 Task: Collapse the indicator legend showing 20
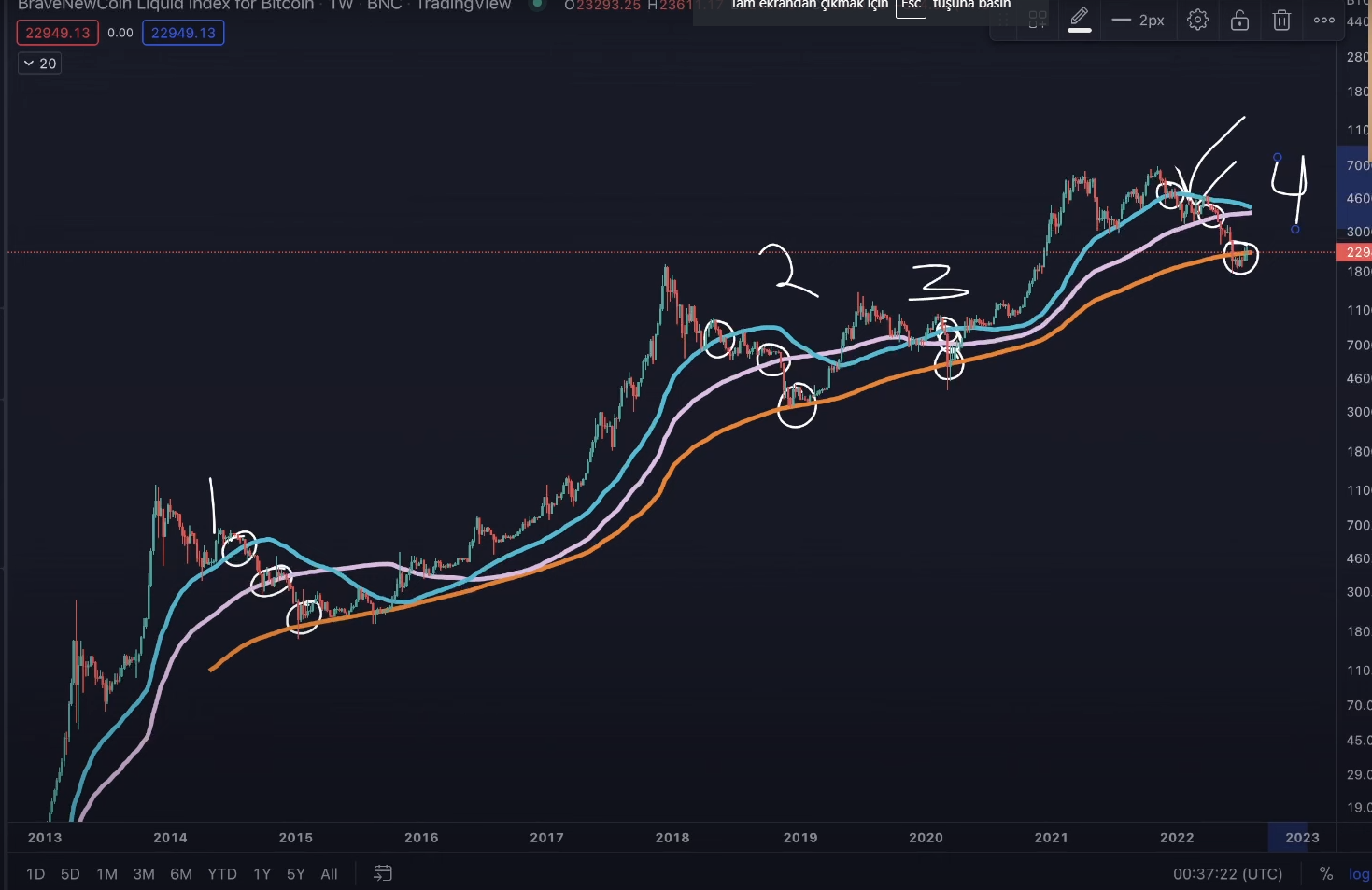[39, 64]
